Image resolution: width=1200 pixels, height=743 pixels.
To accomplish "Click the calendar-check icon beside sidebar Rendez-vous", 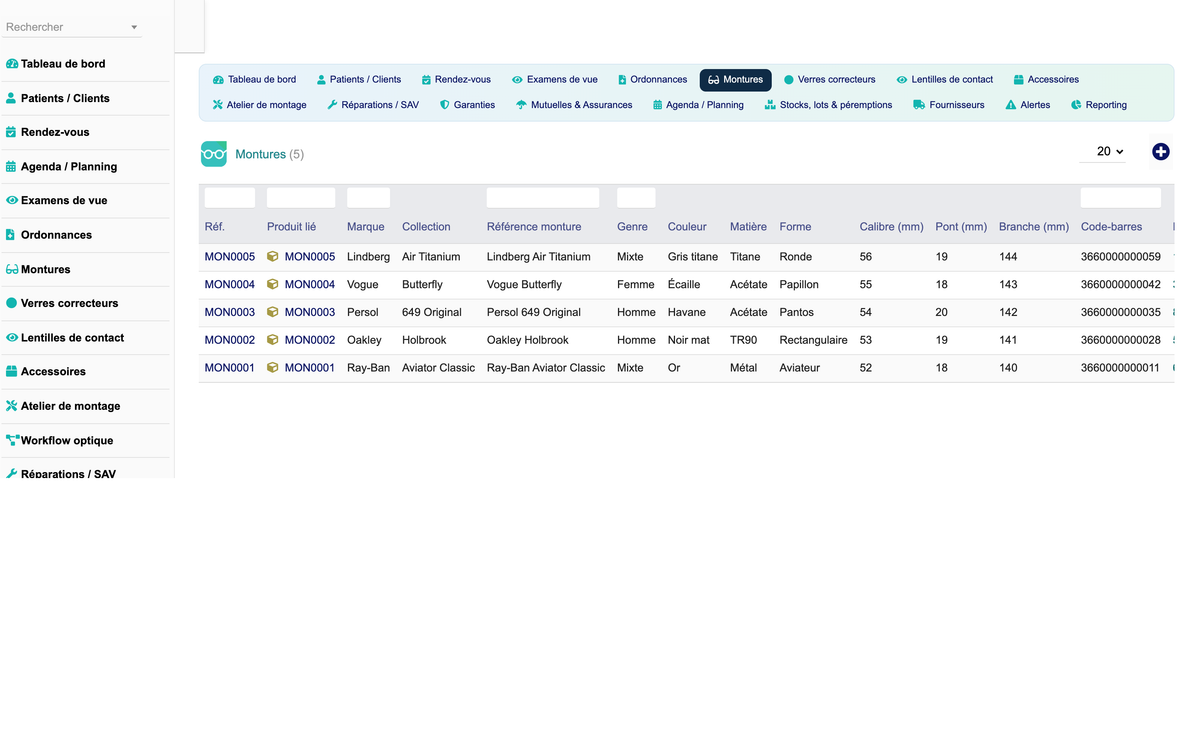I will 11,132.
